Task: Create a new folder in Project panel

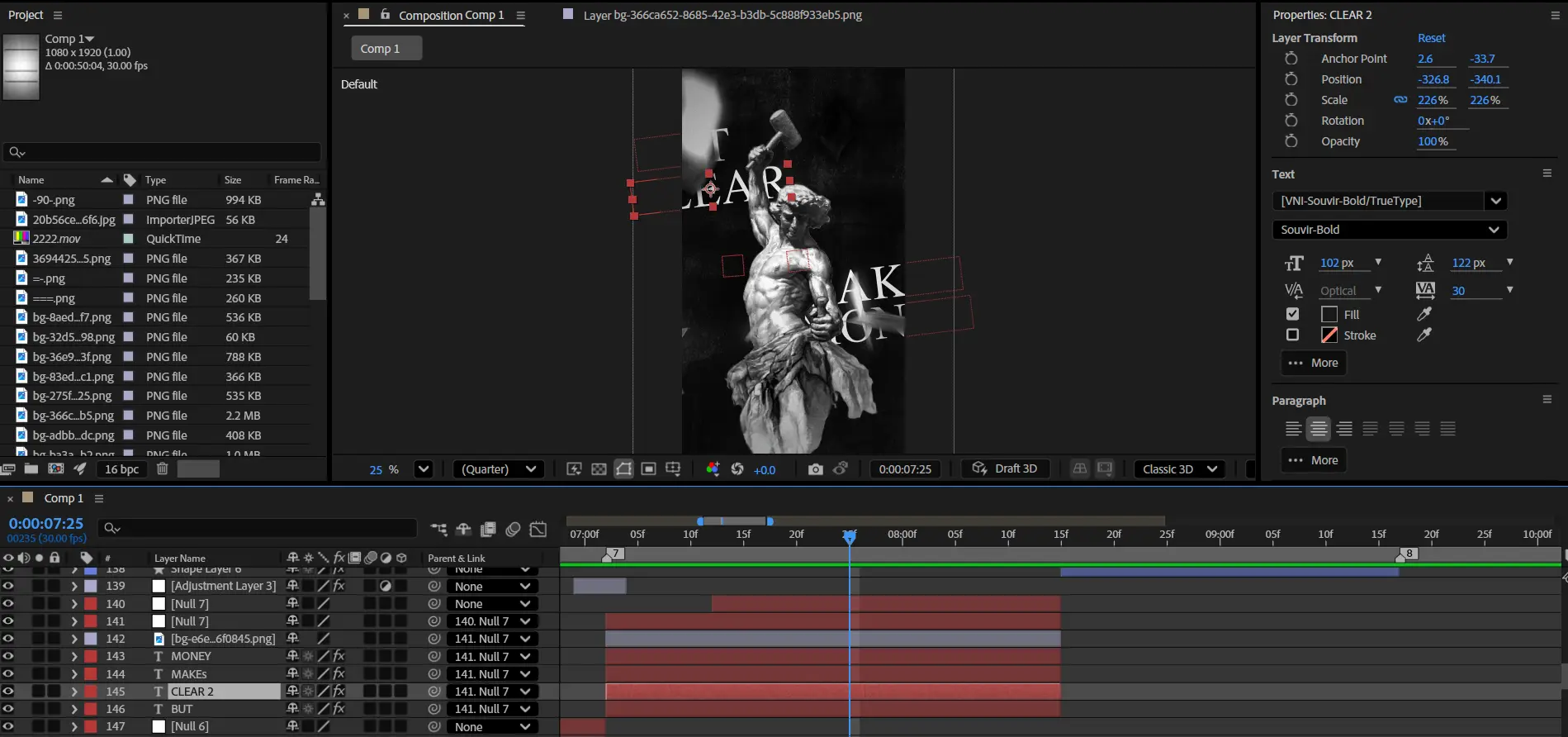Action: tap(31, 469)
